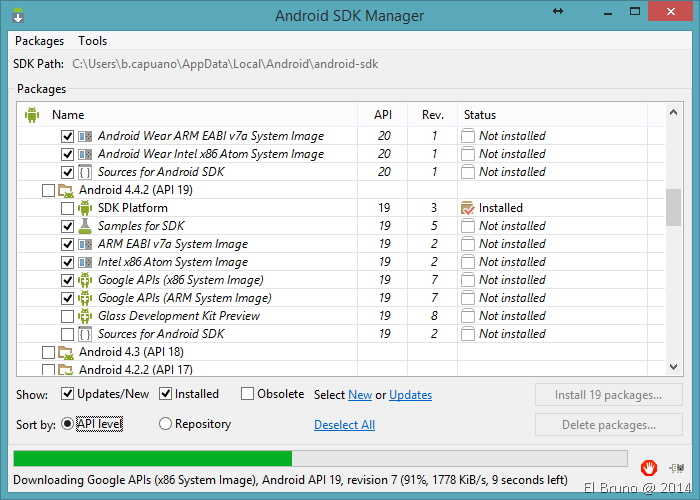Click the Android robot icon in Name header
This screenshot has height=500, width=700.
(x=31, y=115)
